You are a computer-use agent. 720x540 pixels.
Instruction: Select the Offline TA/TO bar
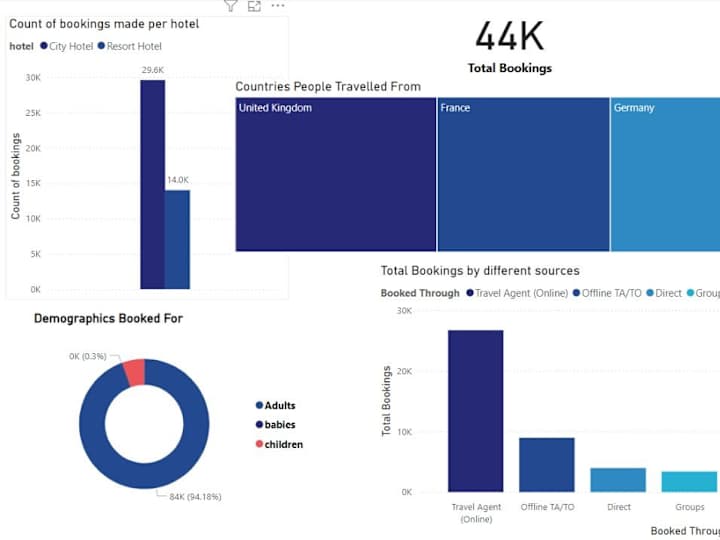(547, 465)
